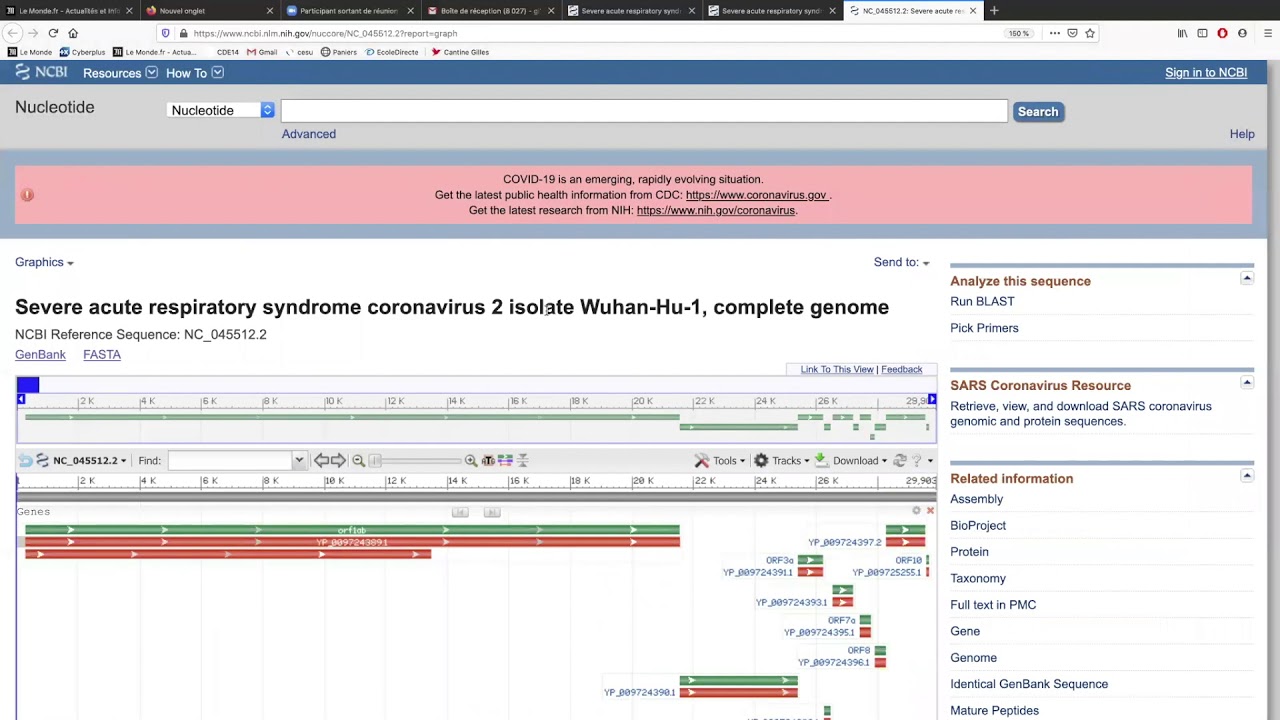Open the FASTA view link
The image size is (1280, 720).
[x=102, y=355]
